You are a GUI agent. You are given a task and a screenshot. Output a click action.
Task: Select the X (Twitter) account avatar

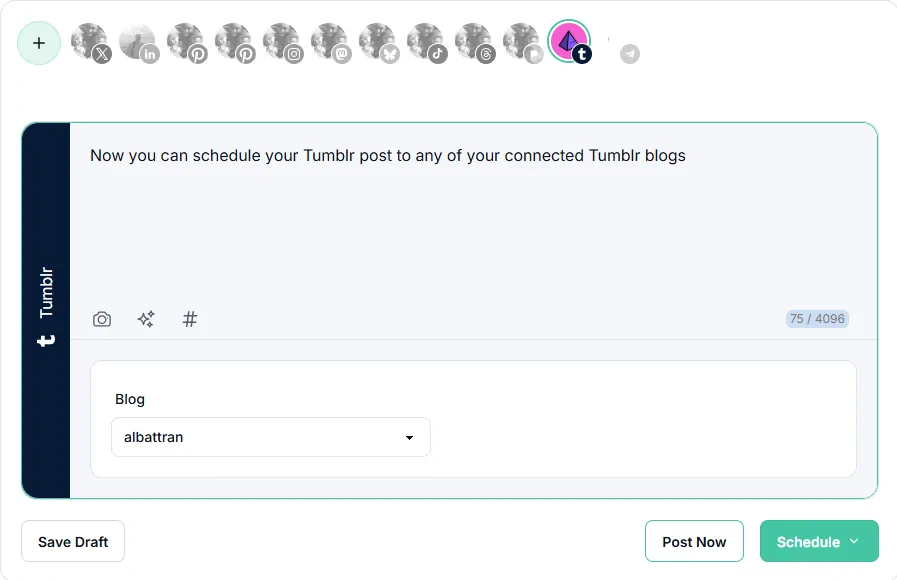[90, 43]
